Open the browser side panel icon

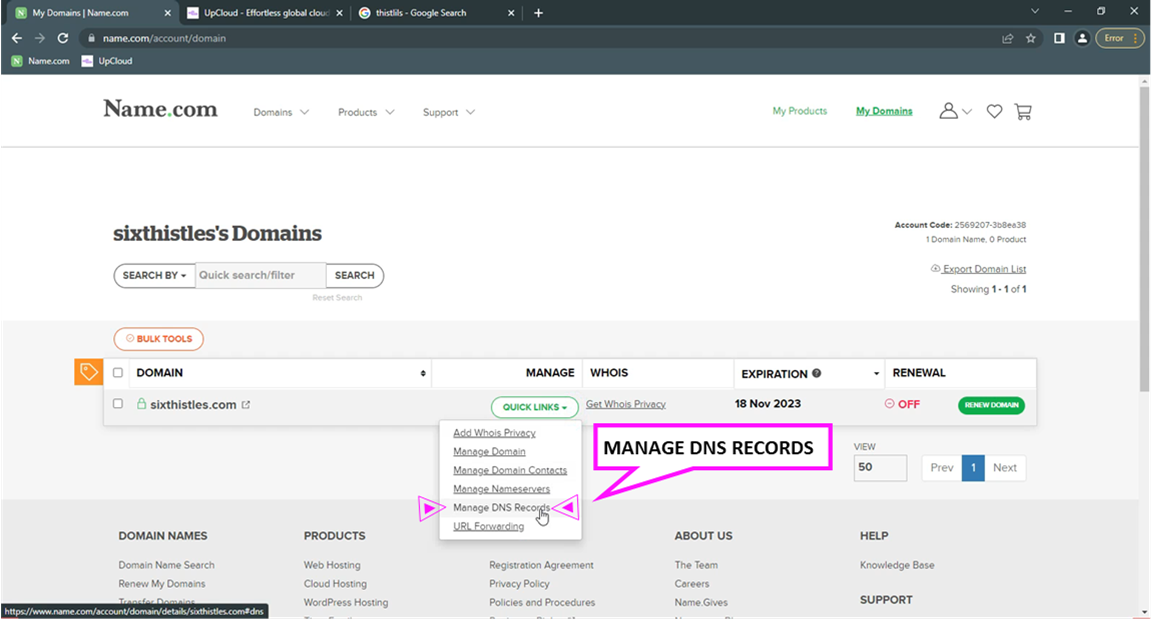coord(1059,38)
